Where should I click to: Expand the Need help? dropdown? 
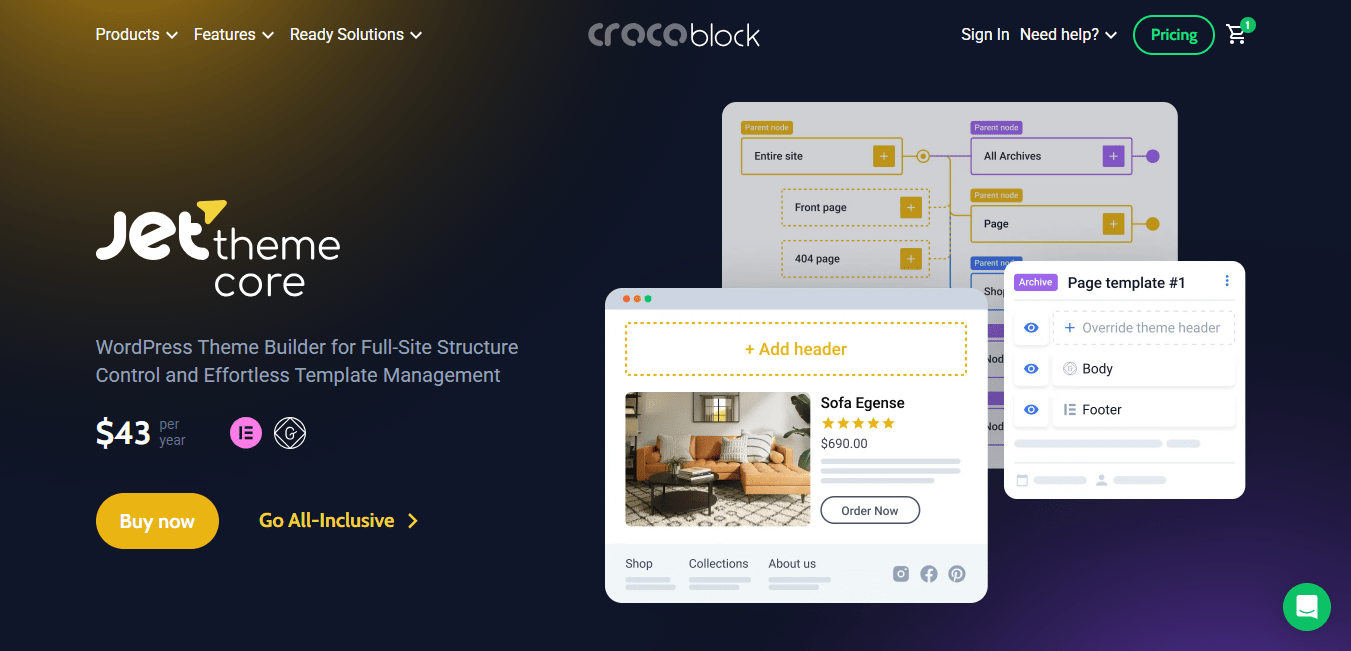(x=1068, y=35)
